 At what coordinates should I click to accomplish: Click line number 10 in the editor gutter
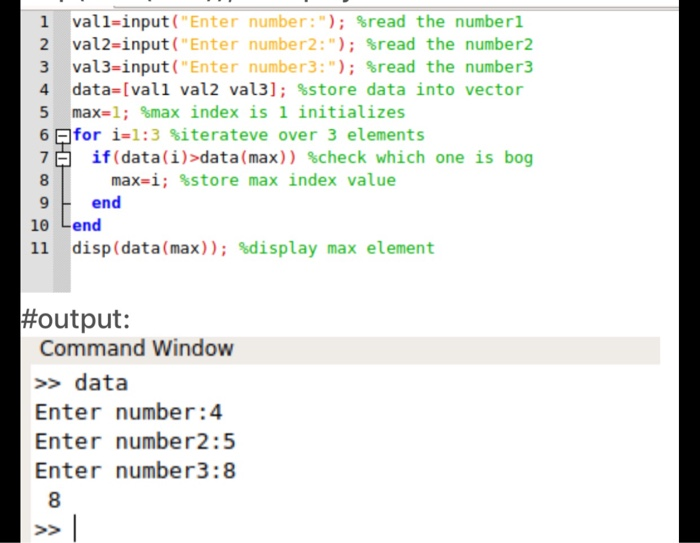click(40, 226)
